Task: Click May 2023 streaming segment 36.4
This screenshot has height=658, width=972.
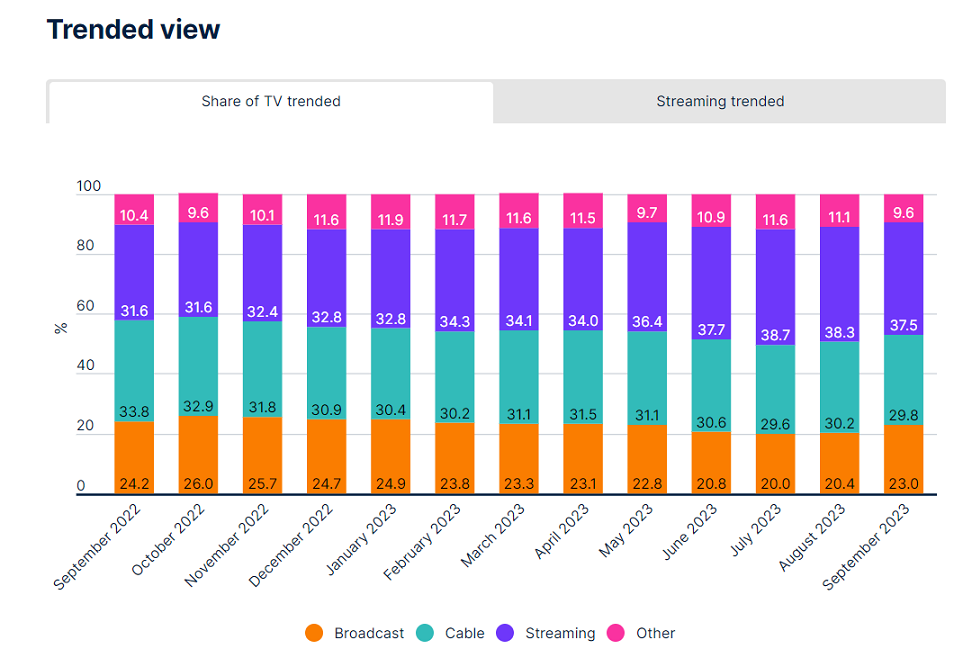Action: (647, 277)
